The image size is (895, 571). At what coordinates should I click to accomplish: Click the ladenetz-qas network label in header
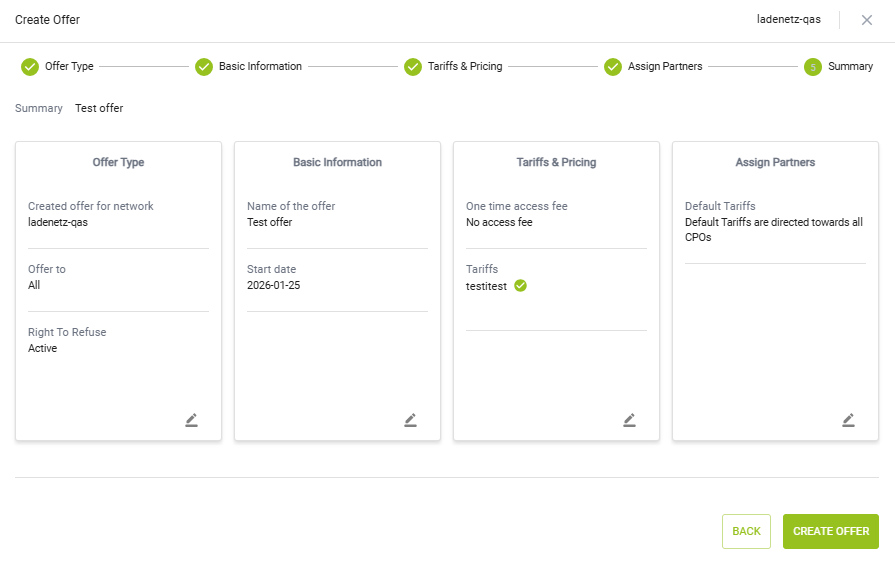click(x=789, y=20)
